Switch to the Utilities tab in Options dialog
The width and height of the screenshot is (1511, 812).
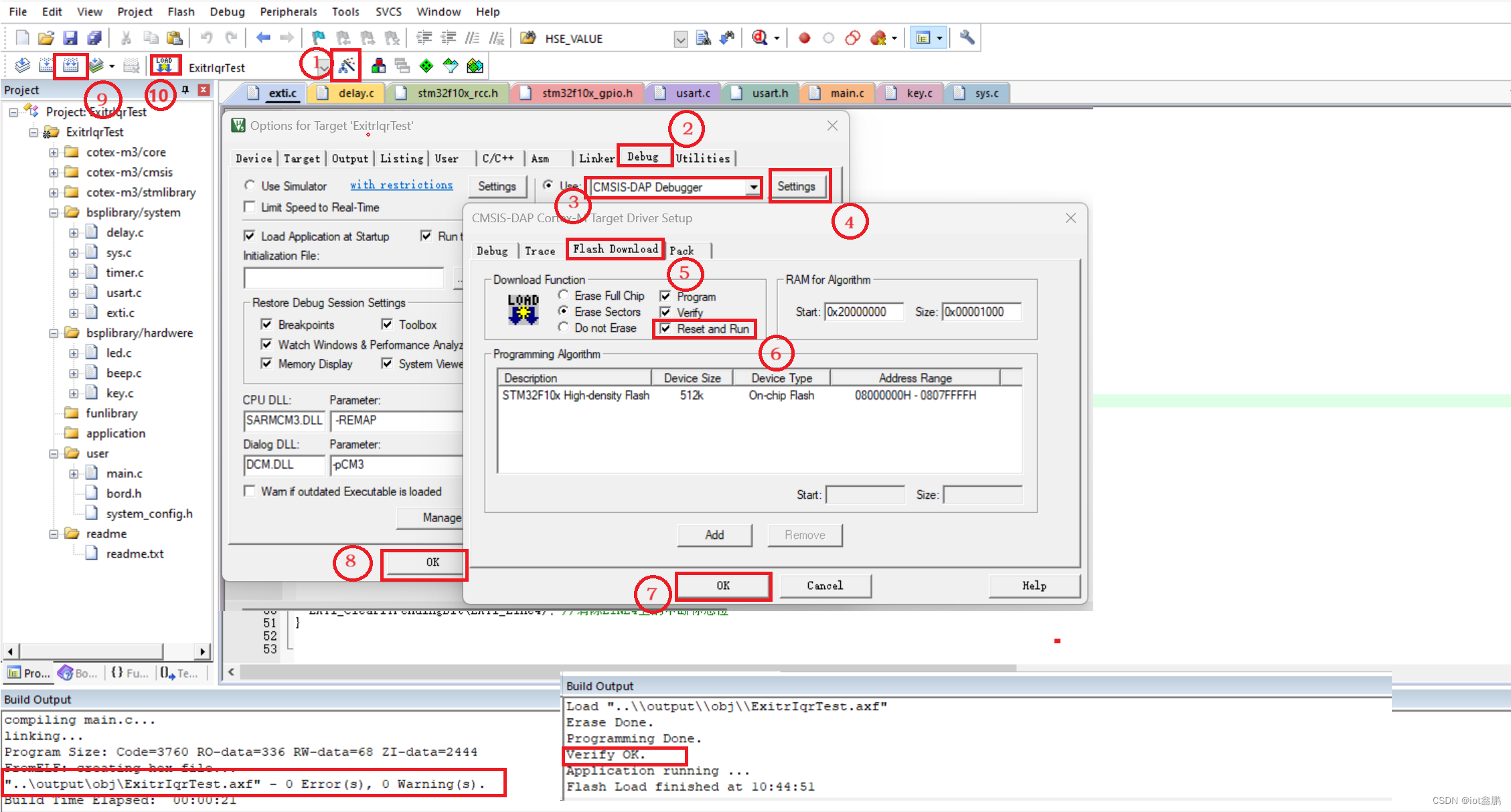coord(703,159)
